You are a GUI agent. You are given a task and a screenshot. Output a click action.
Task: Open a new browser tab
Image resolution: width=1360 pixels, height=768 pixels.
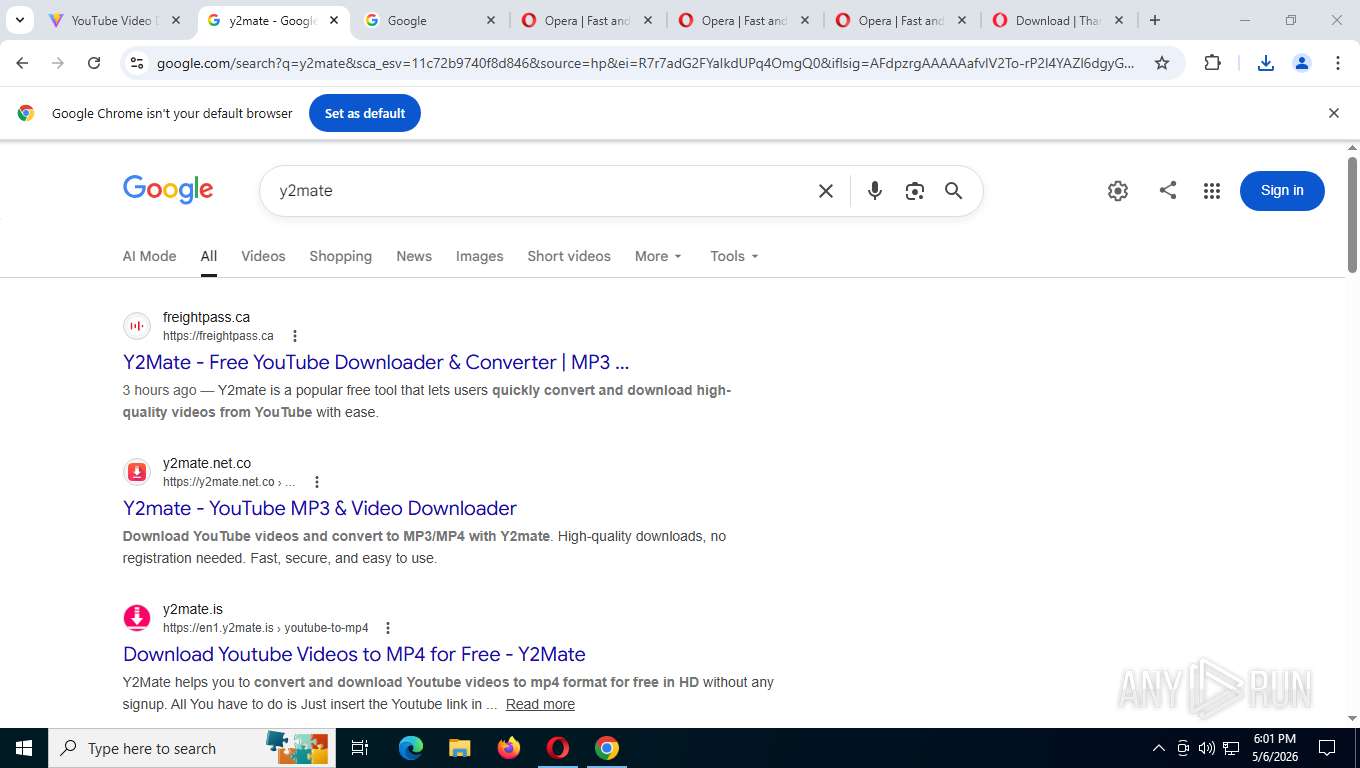coord(1155,20)
